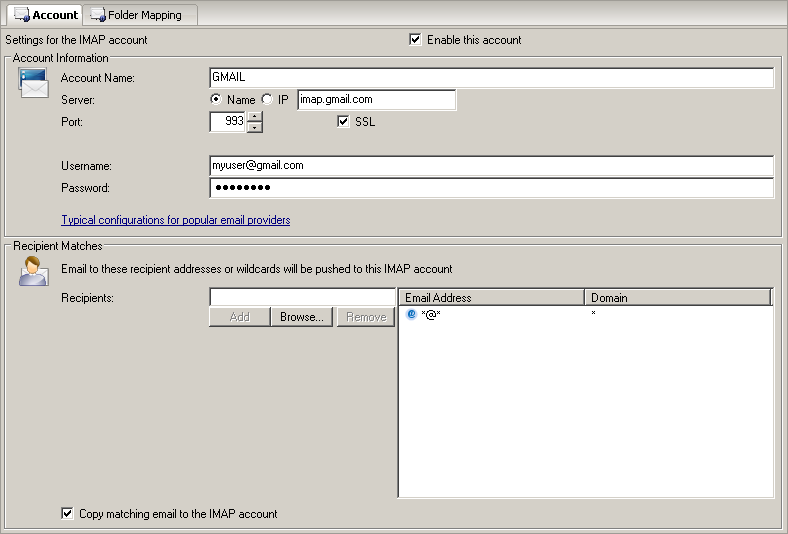The width and height of the screenshot is (788, 534).
Task: Click the mail envelope icon in Account Information
Action: pos(33,83)
